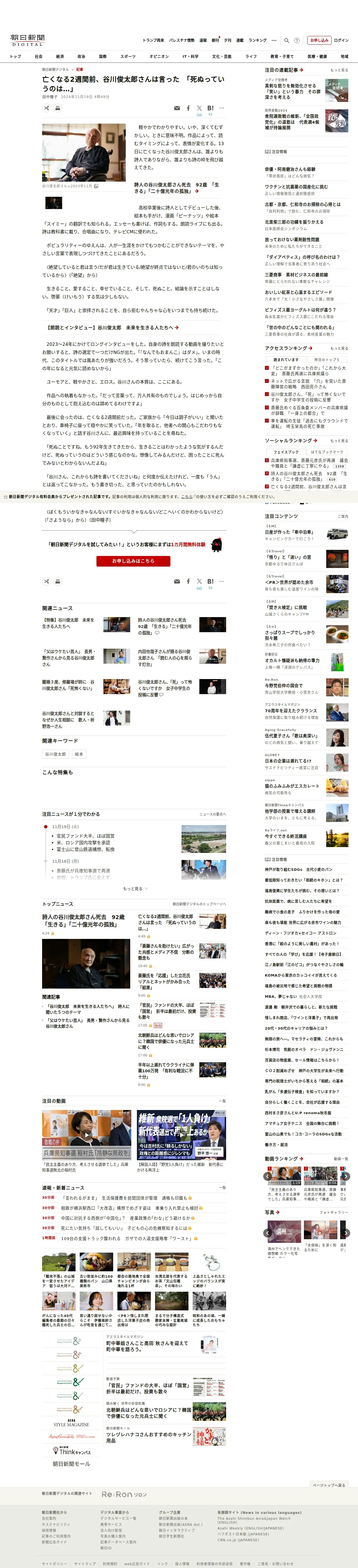The image size is (358, 1568).
Task: Open 文化・芸能 navigation category
Action: [221, 56]
